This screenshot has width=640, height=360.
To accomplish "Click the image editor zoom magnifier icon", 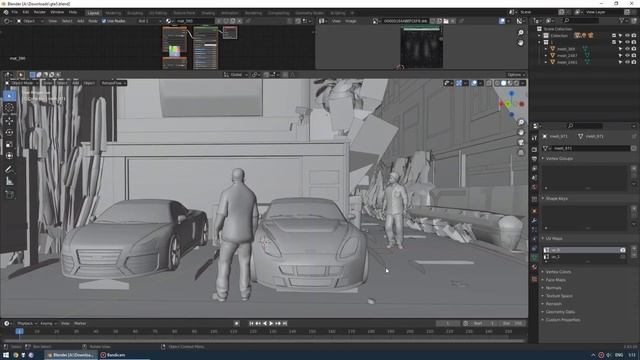I will 521,32.
